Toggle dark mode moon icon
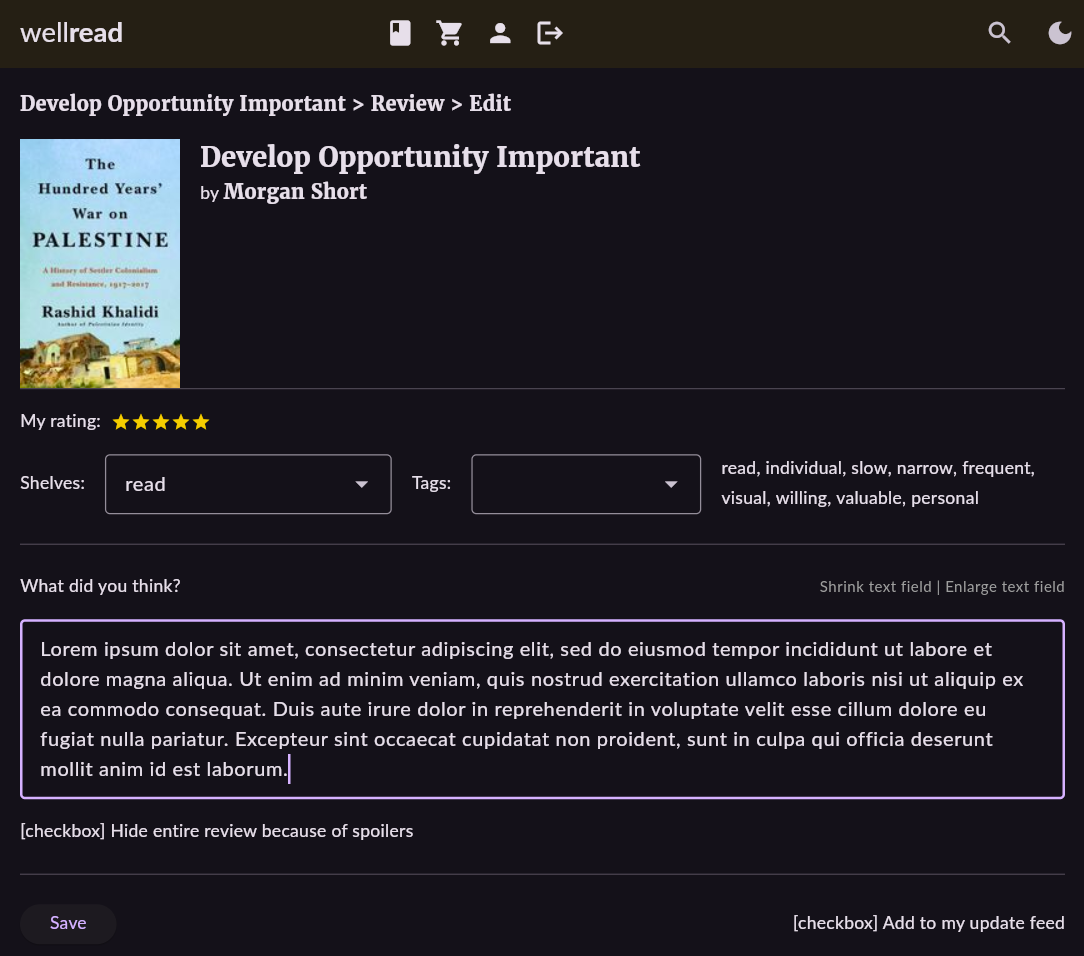 point(1059,34)
